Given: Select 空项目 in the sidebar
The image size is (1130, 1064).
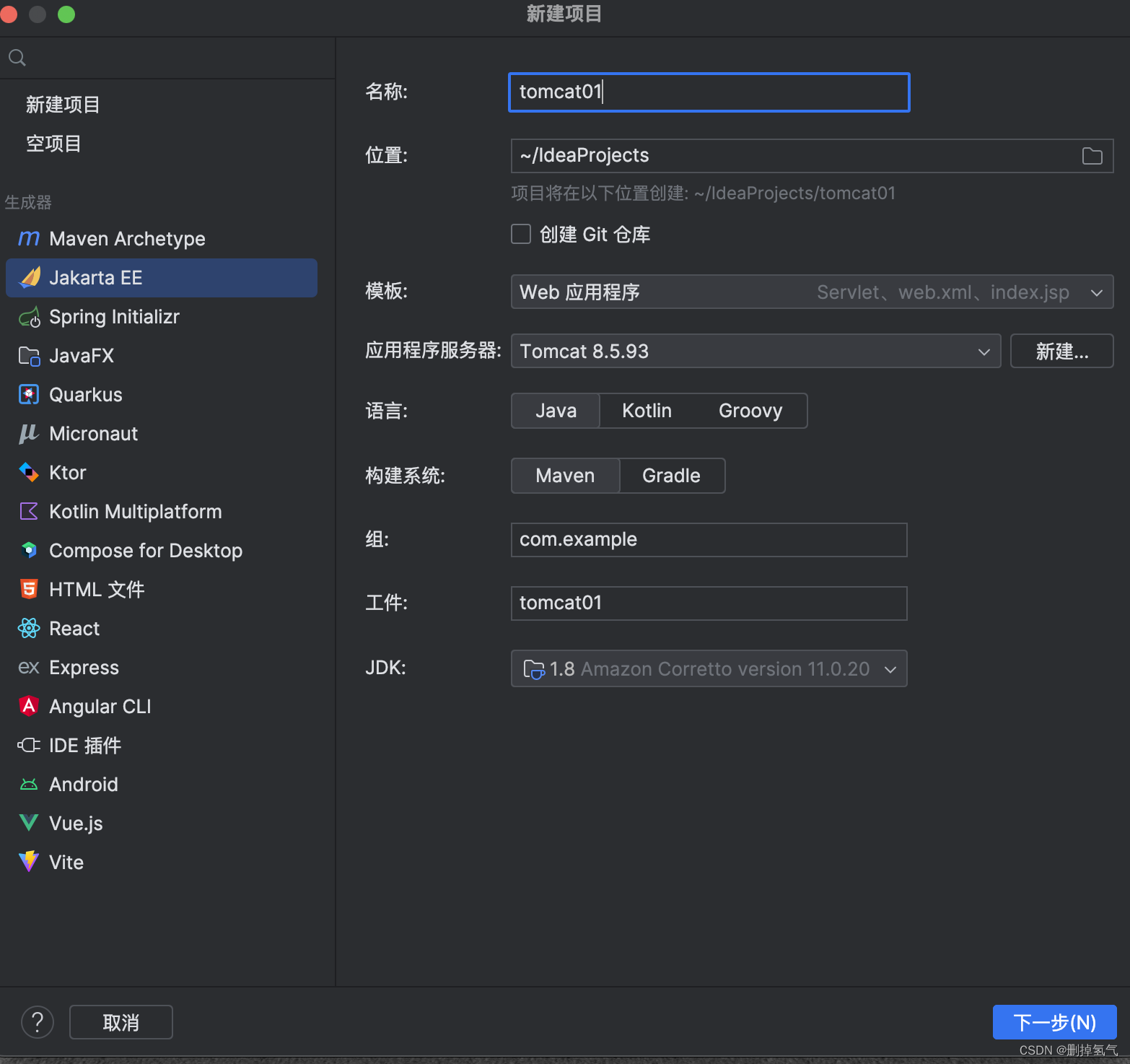Looking at the screenshot, I should [x=53, y=144].
